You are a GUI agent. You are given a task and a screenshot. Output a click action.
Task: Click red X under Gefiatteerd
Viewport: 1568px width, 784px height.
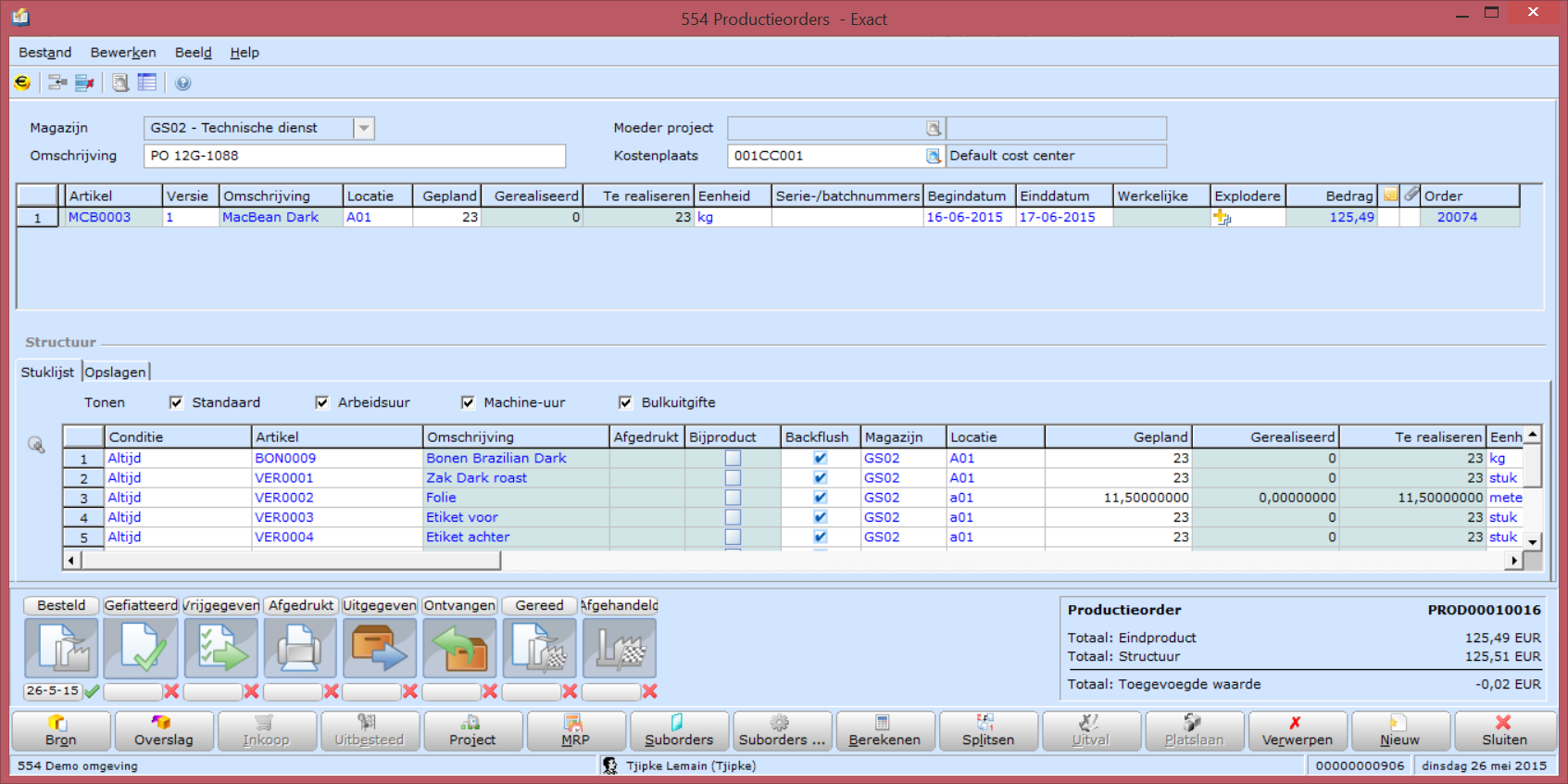pyautogui.click(x=171, y=691)
